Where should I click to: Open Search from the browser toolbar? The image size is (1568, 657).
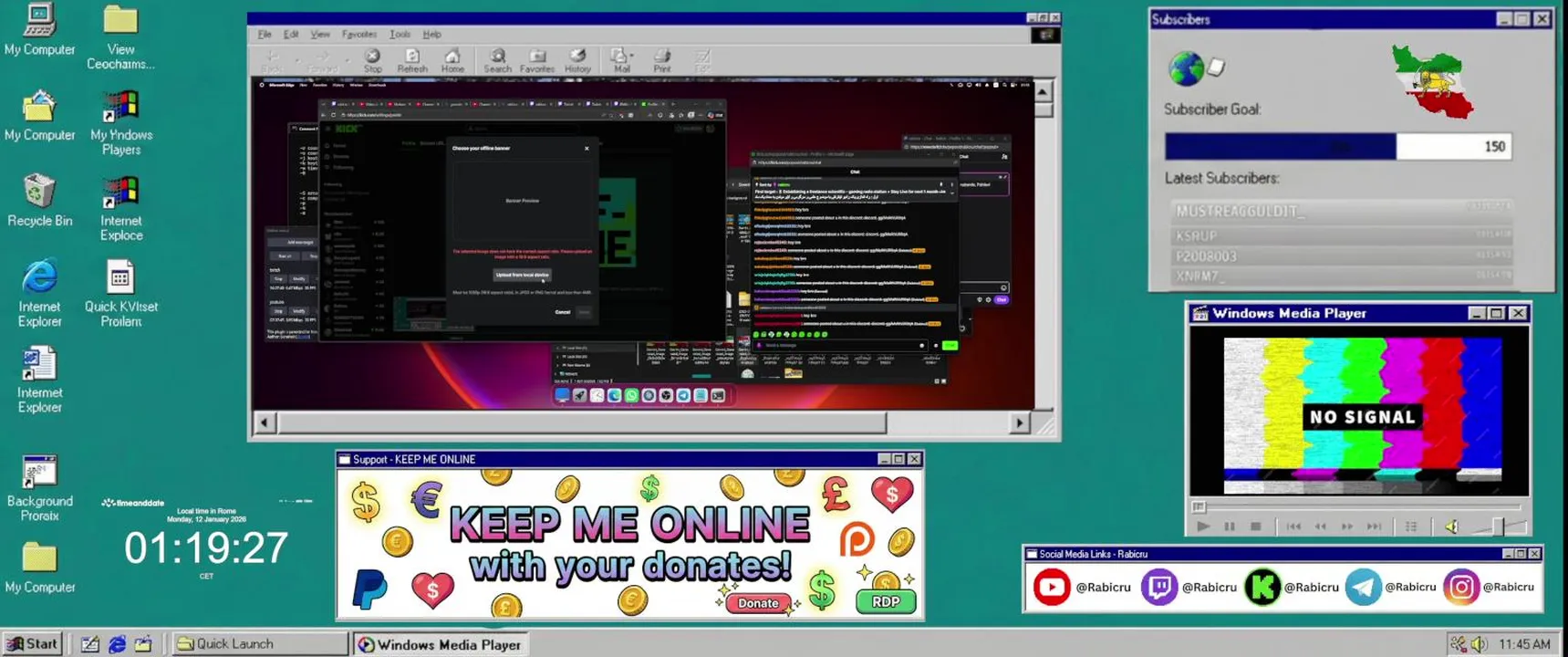[497, 61]
